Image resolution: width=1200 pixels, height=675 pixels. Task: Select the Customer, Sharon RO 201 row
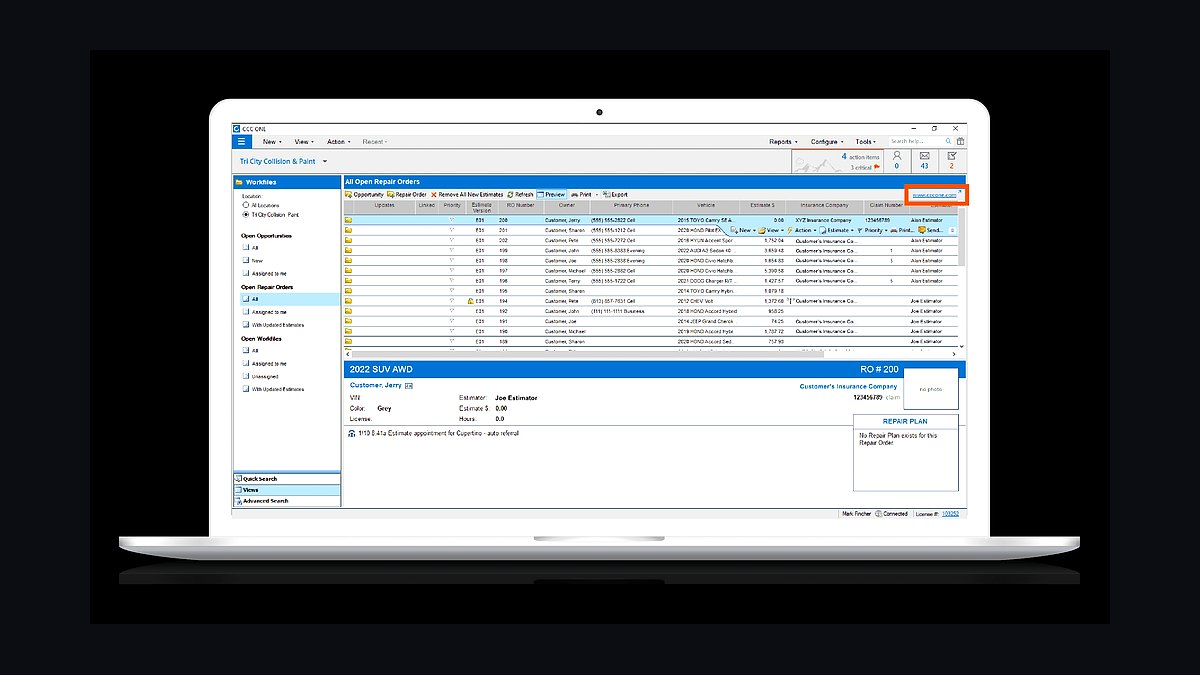point(650,230)
